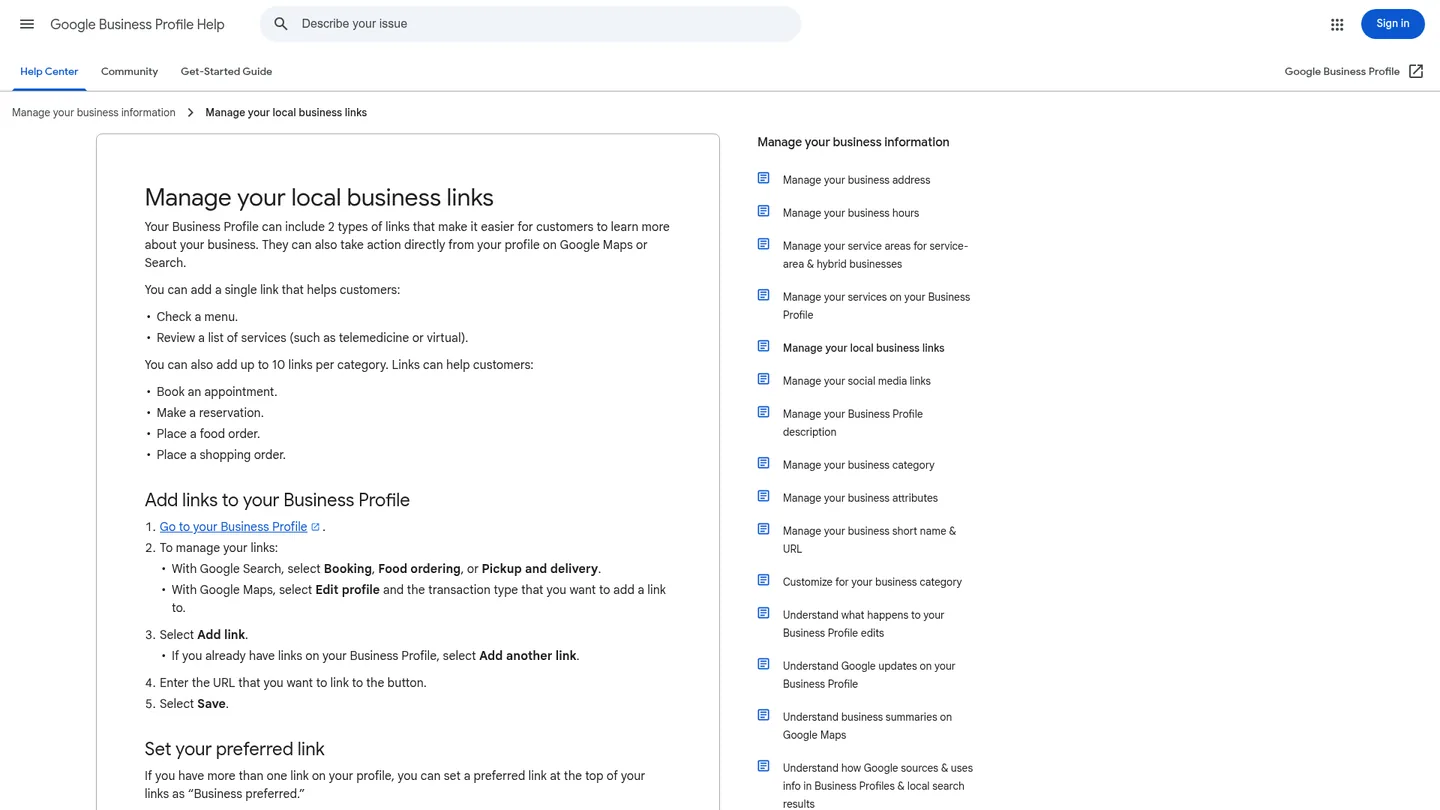Open Understand Google updates on your Business Profile

pyautogui.click(x=869, y=675)
